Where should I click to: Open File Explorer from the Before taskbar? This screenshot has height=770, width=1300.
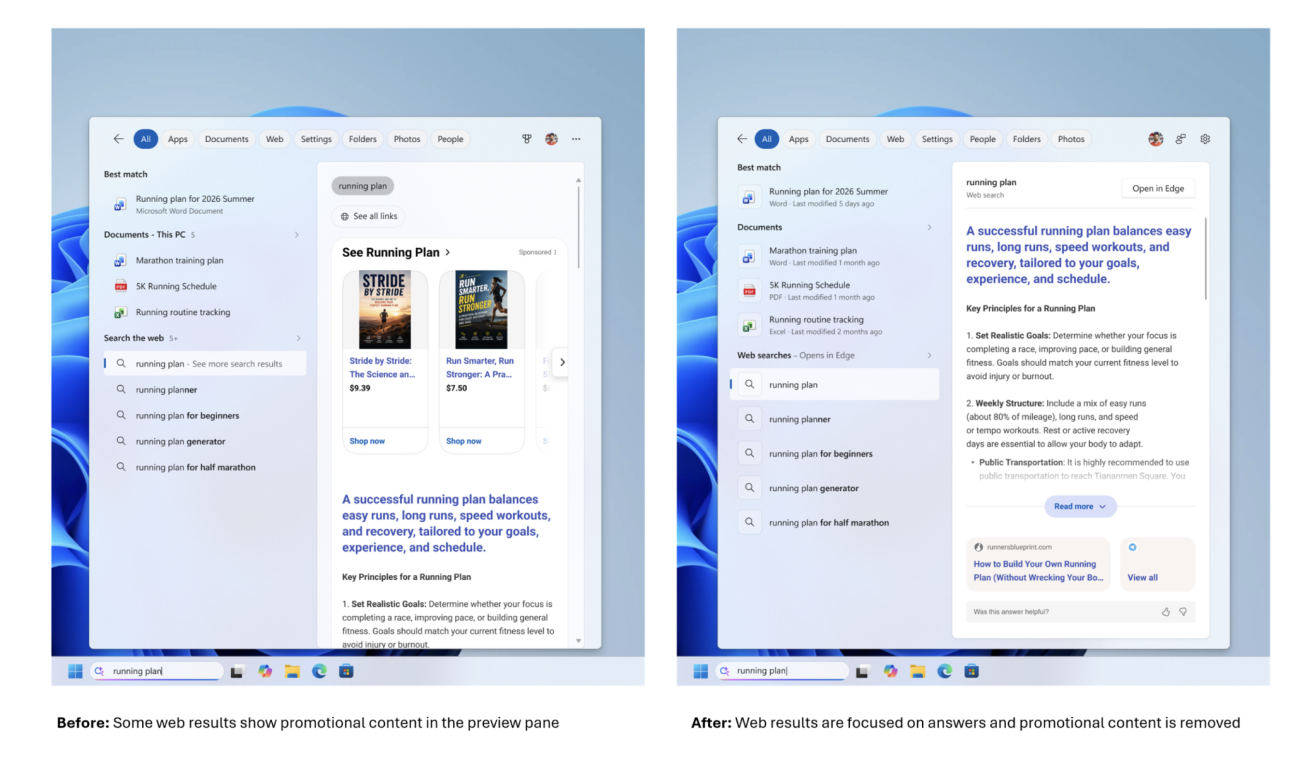pos(292,671)
